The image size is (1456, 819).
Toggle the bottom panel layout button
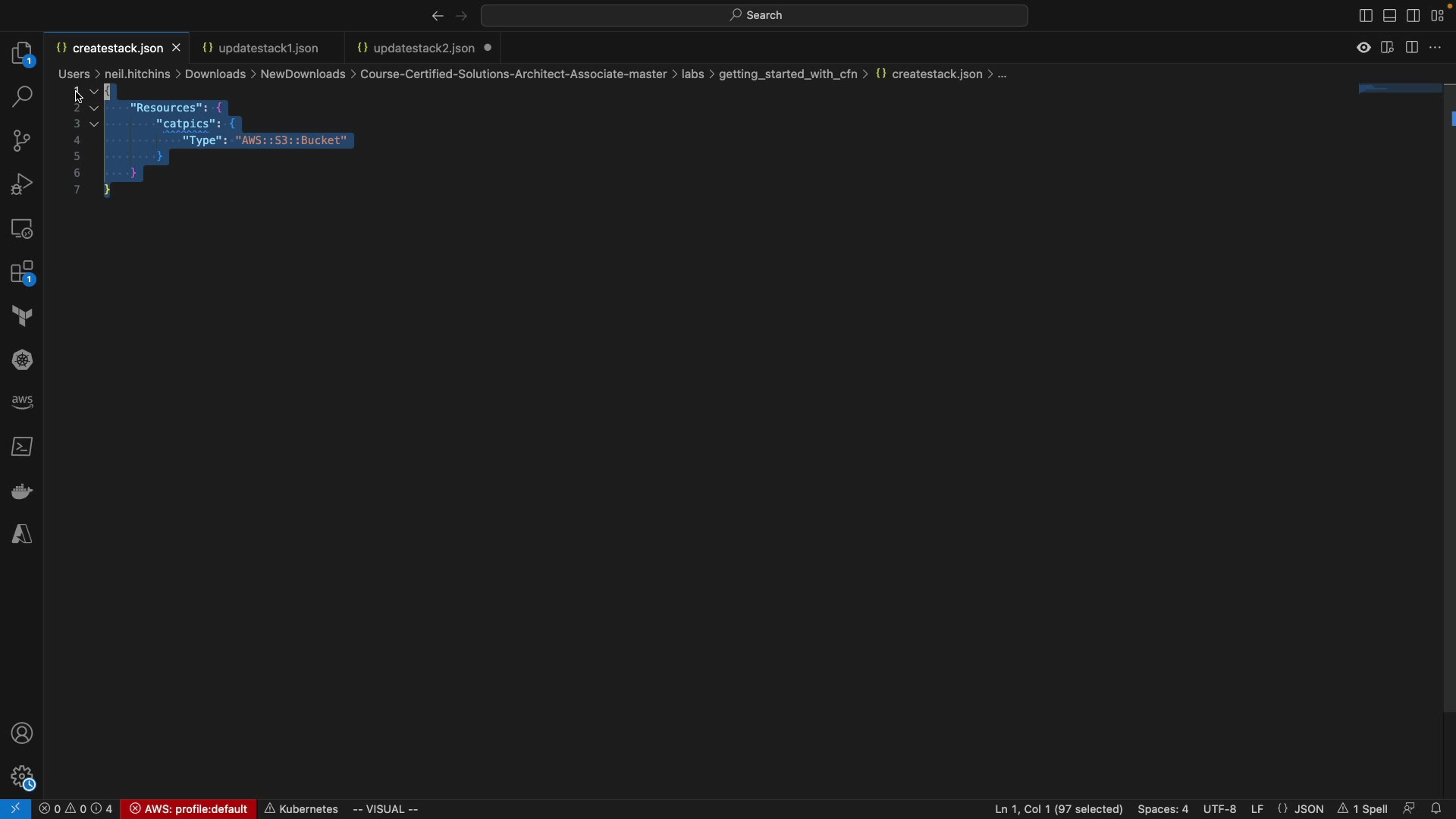click(1389, 16)
